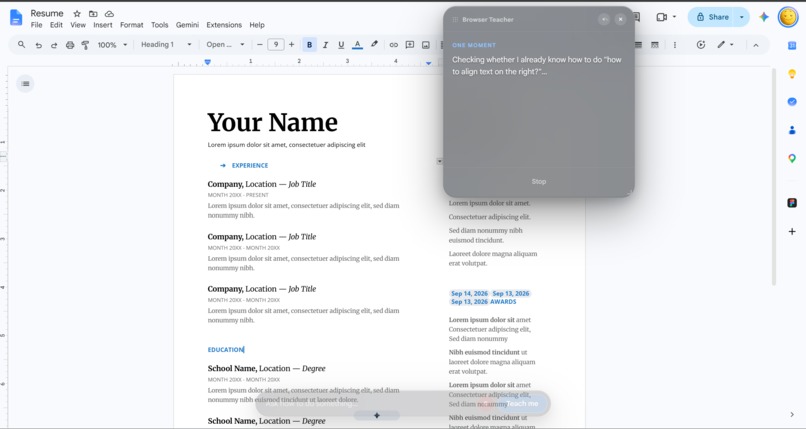Viewport: 806px width, 429px height.
Task: Star the Resume document
Action: pyautogui.click(x=77, y=14)
